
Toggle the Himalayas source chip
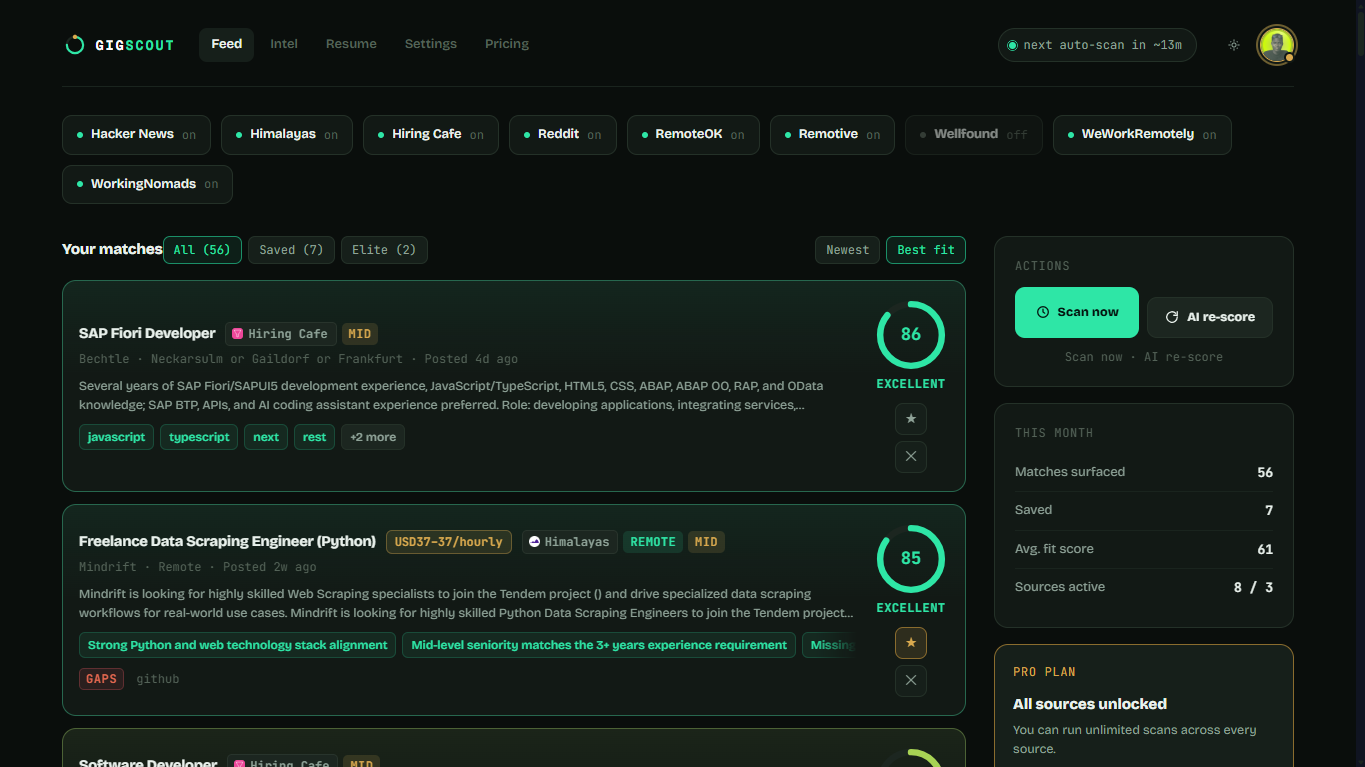(x=287, y=135)
